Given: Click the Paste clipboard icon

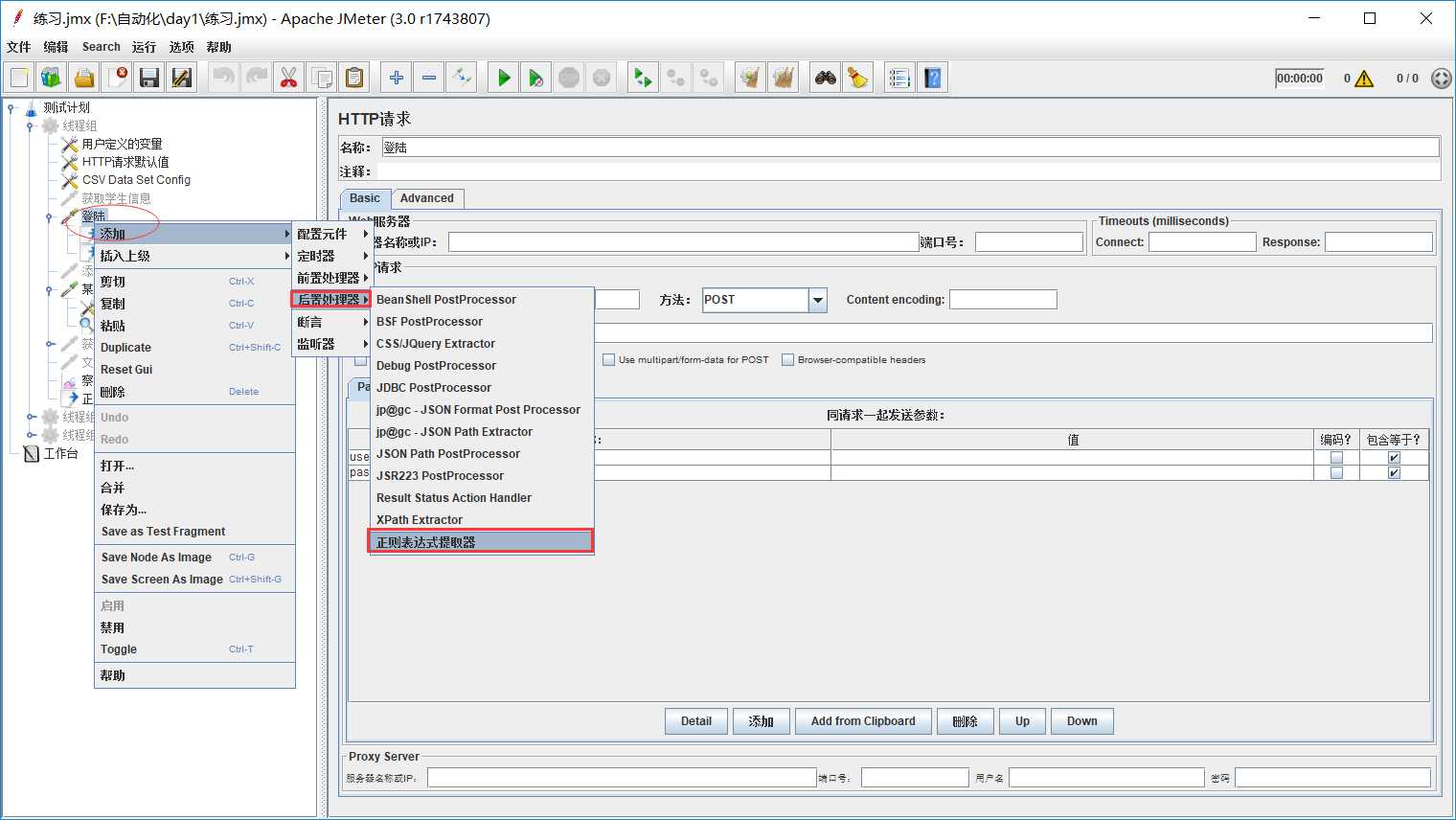Looking at the screenshot, I should point(354,78).
